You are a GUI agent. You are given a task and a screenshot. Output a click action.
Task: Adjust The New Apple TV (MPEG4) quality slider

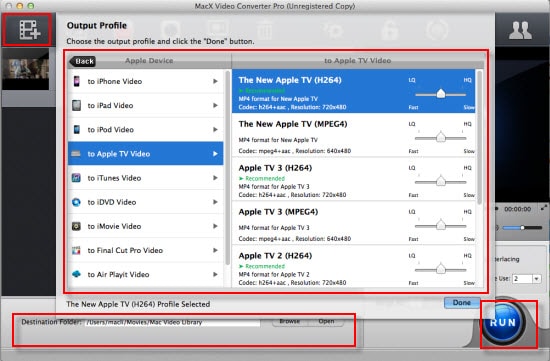(441, 138)
